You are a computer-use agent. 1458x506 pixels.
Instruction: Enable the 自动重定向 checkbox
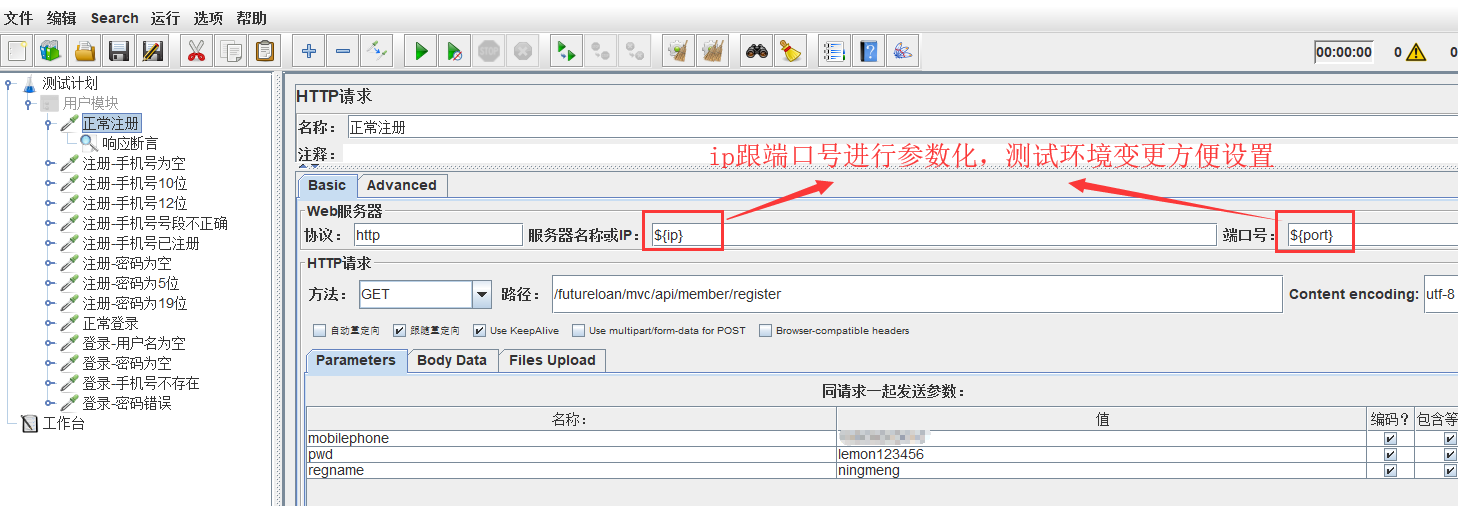pyautogui.click(x=319, y=331)
